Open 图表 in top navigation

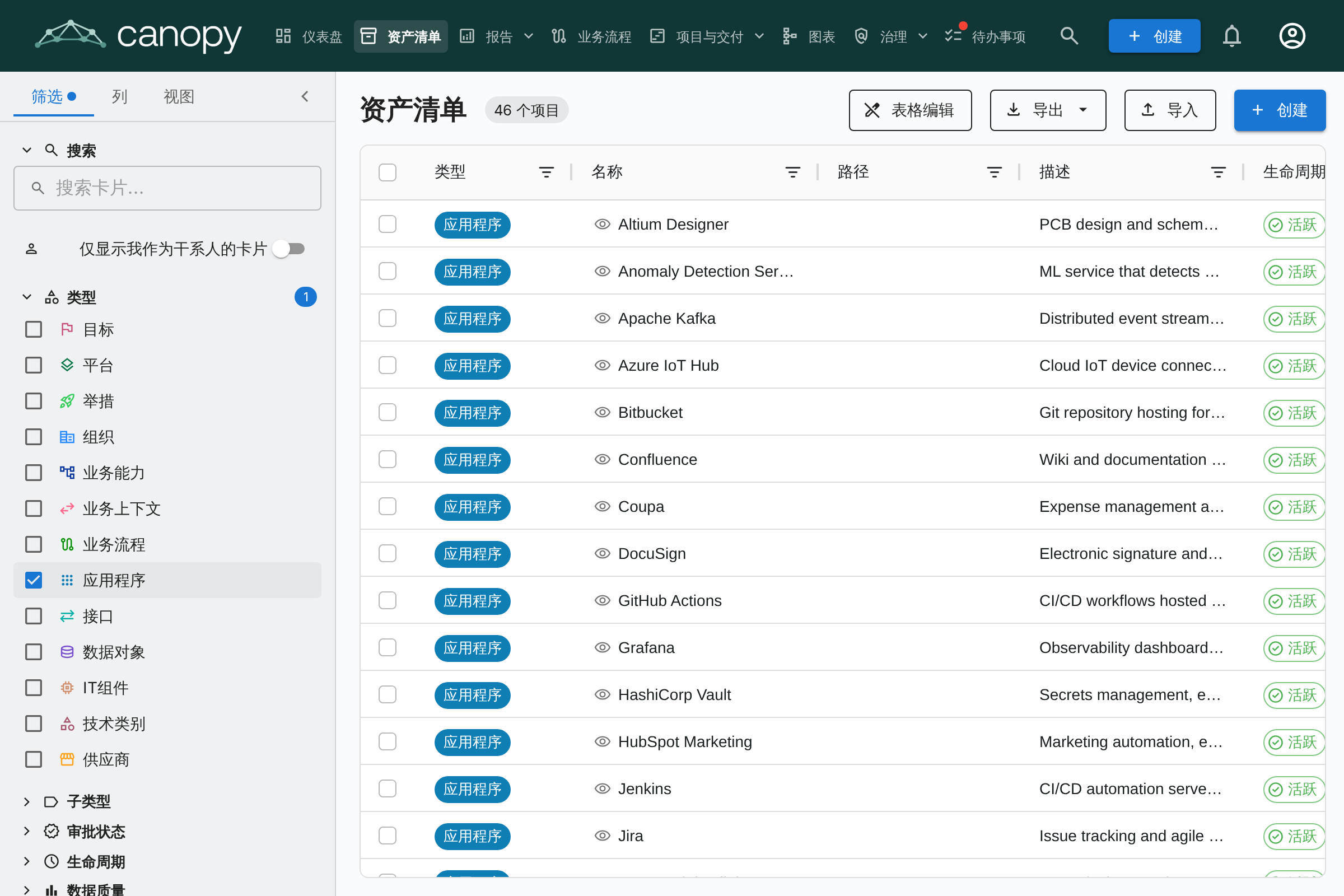(809, 36)
